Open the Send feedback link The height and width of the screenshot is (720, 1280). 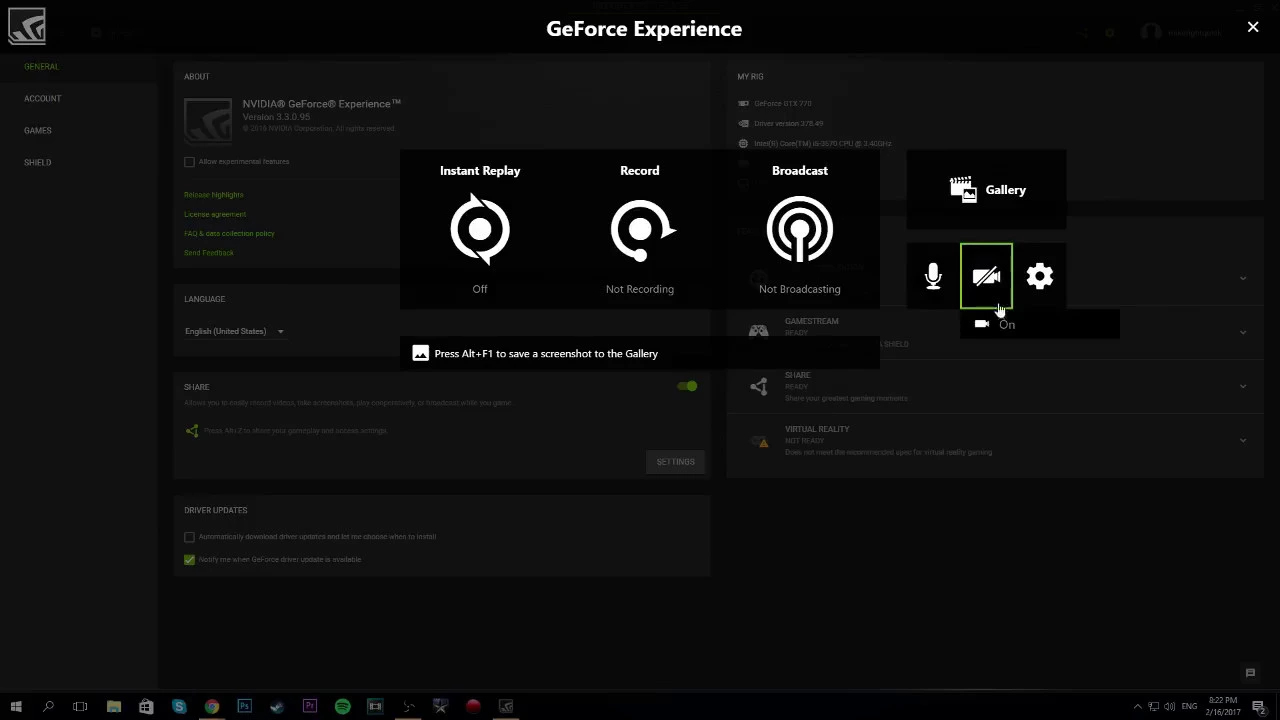coord(209,253)
